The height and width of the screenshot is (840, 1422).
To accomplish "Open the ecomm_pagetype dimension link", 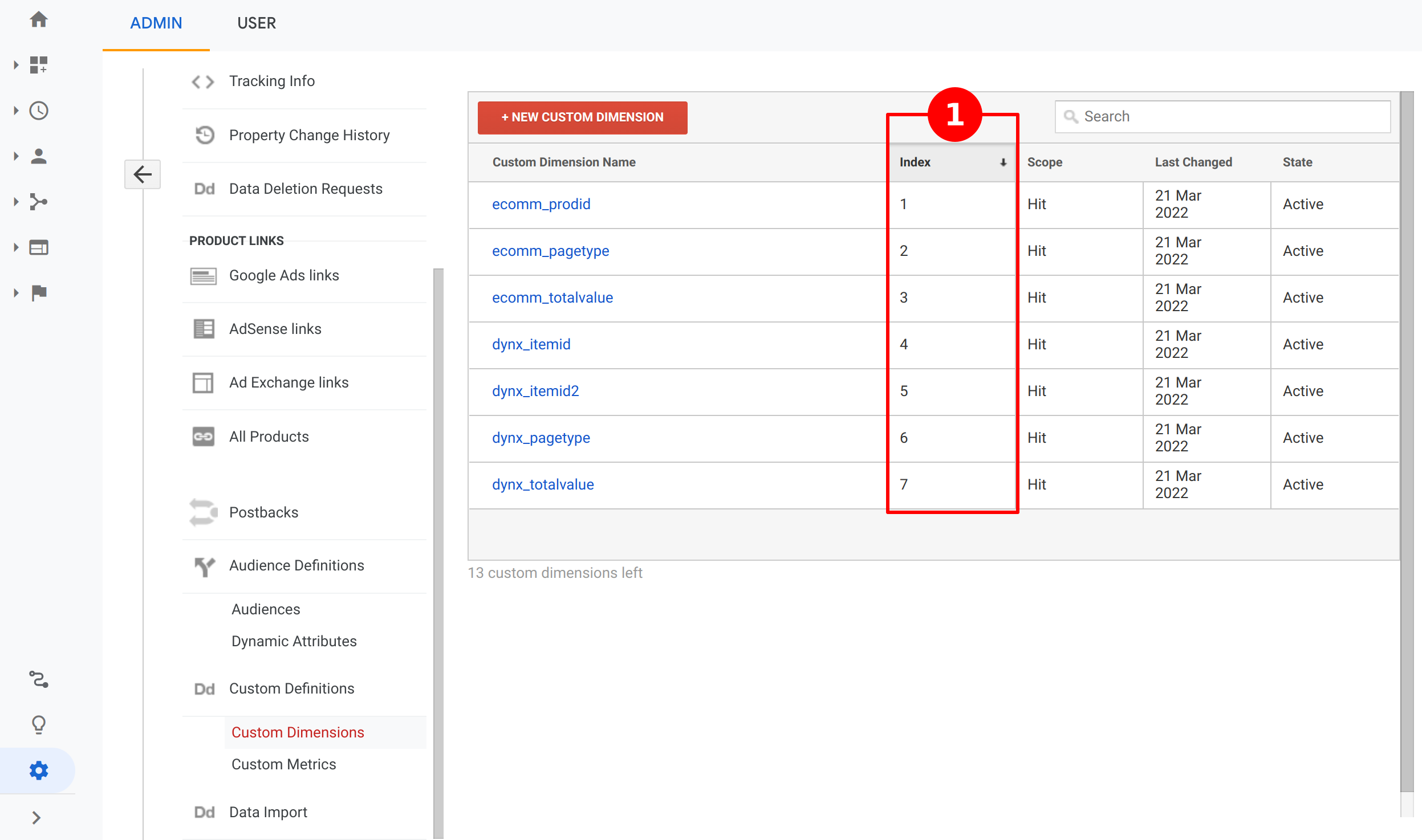I will (x=550, y=251).
